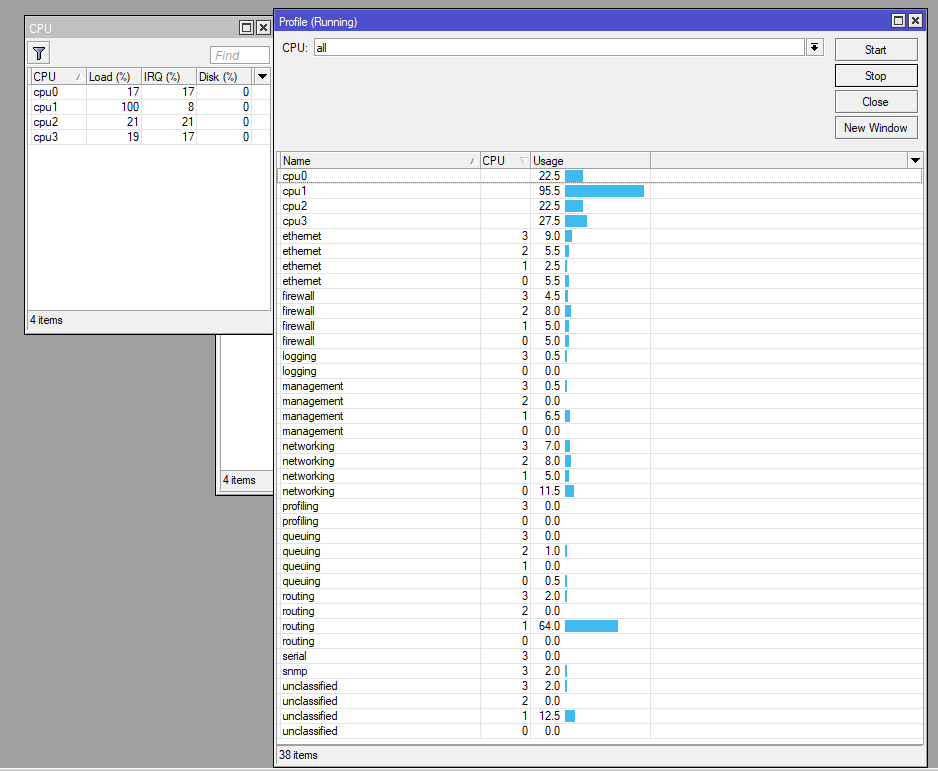Click '4 items' status in CPU window
Image resolution: width=938 pixels, height=771 pixels.
tap(46, 320)
